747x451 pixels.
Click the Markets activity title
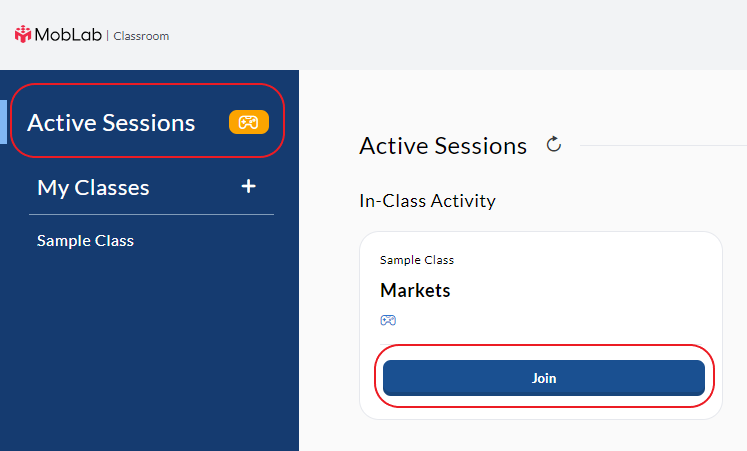(x=415, y=290)
